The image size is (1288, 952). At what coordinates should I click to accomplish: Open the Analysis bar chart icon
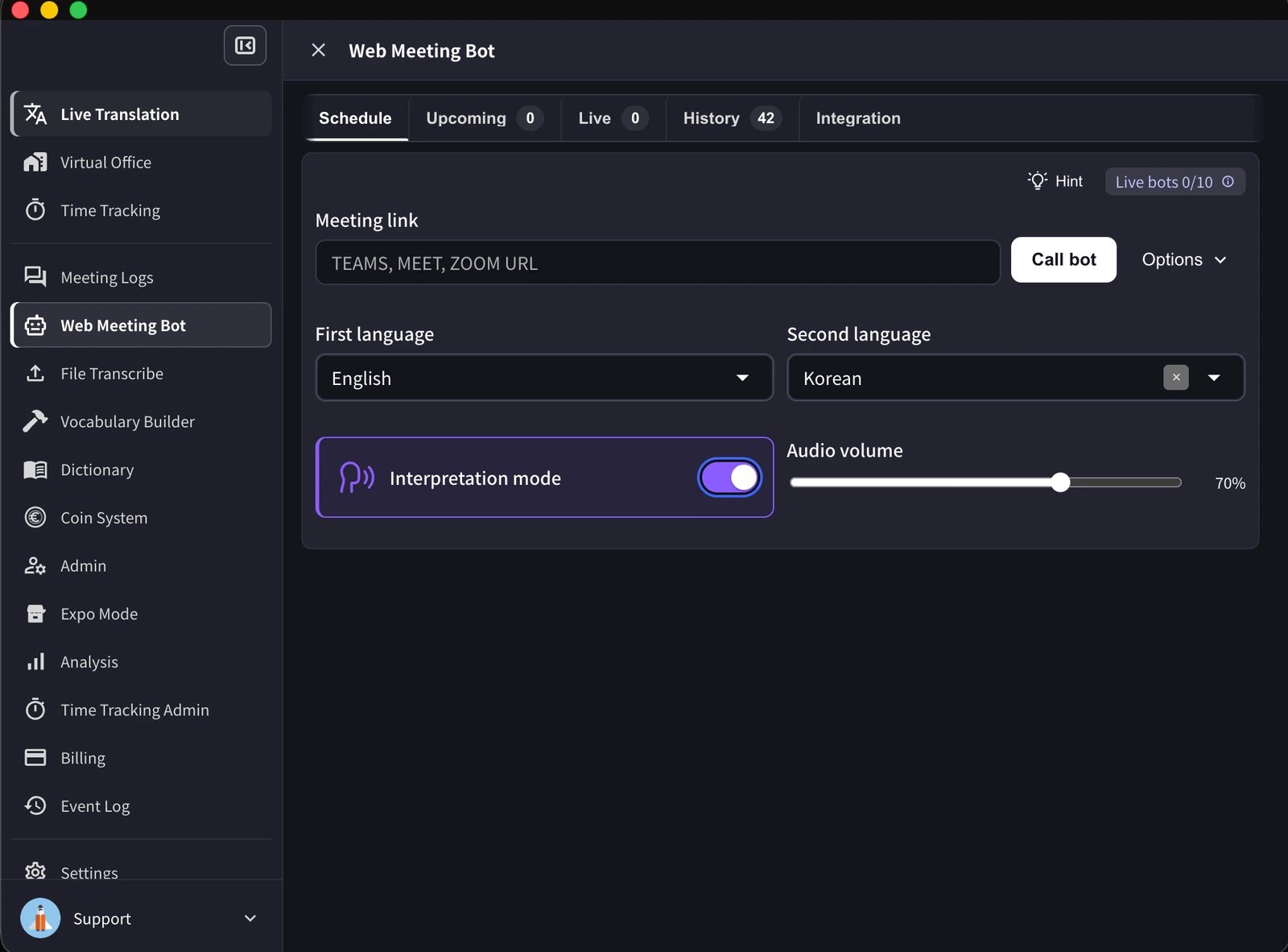coord(35,661)
